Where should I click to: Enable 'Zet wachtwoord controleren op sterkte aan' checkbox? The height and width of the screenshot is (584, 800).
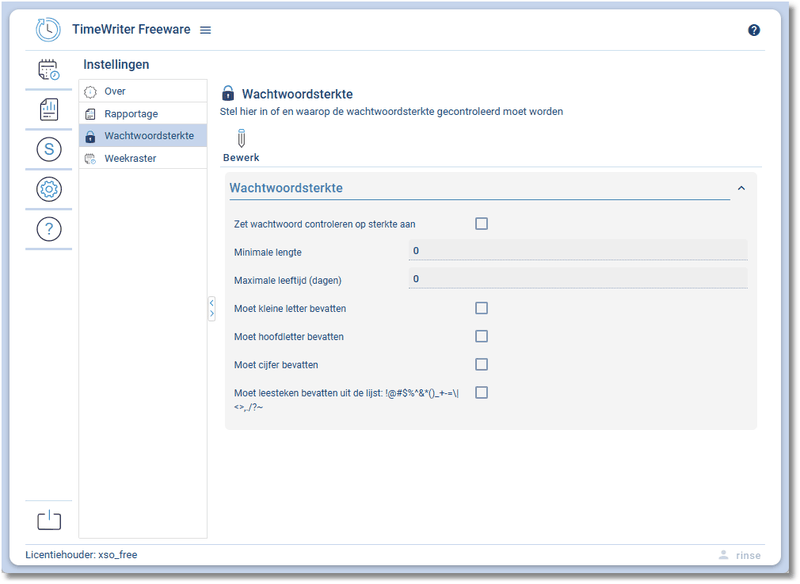481,224
